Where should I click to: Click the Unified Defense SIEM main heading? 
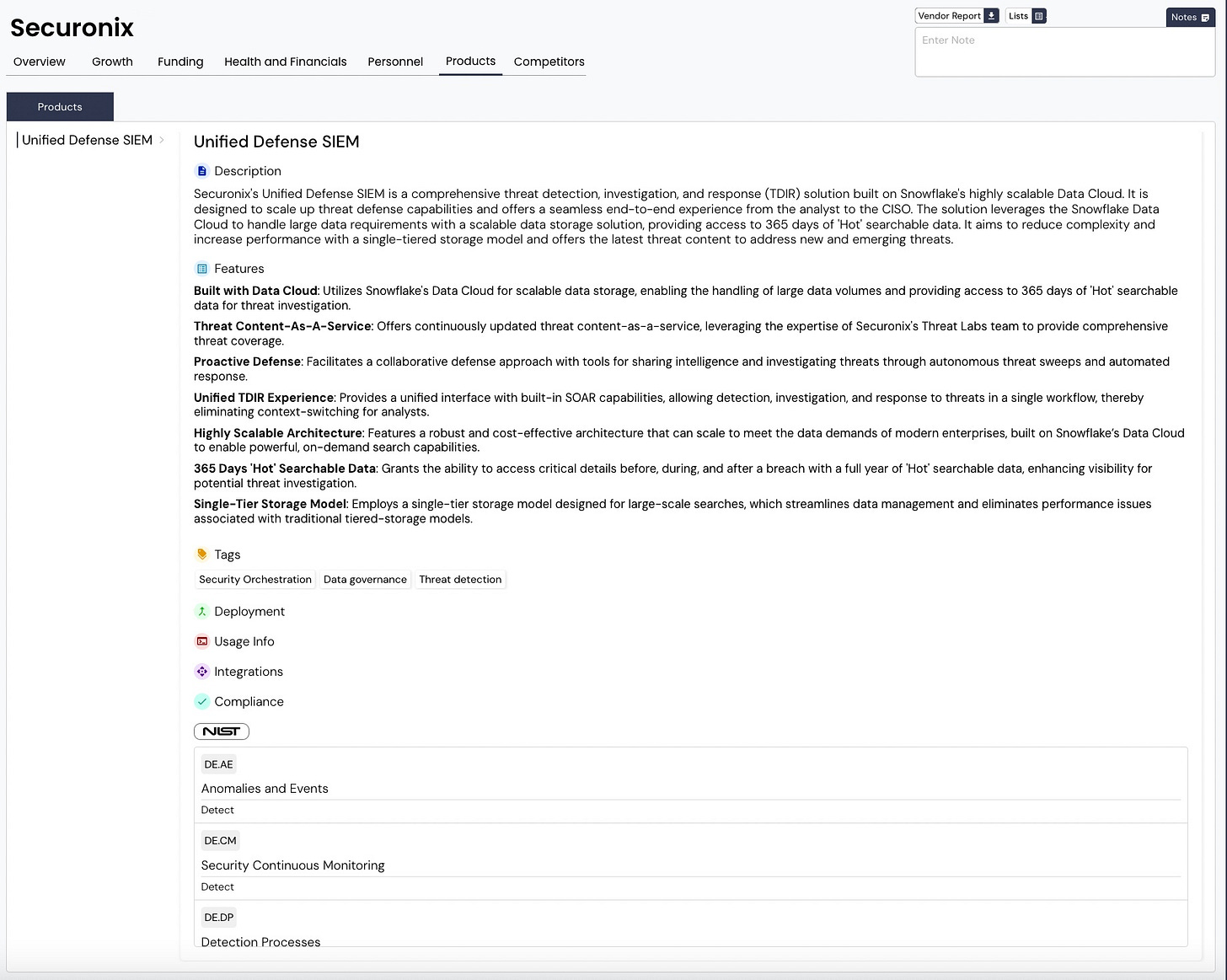coord(276,142)
